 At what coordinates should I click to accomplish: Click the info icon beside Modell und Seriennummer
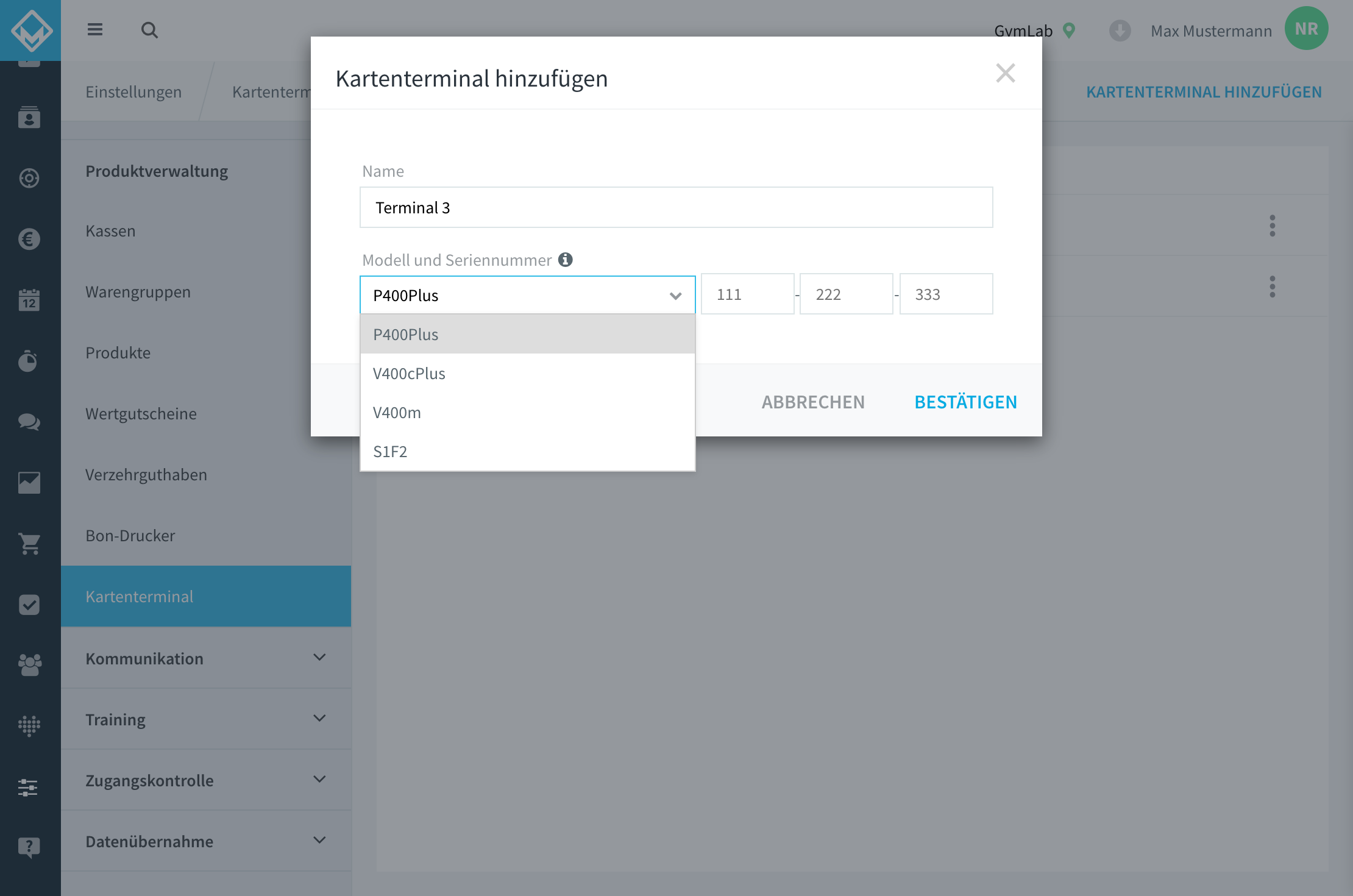(566, 260)
